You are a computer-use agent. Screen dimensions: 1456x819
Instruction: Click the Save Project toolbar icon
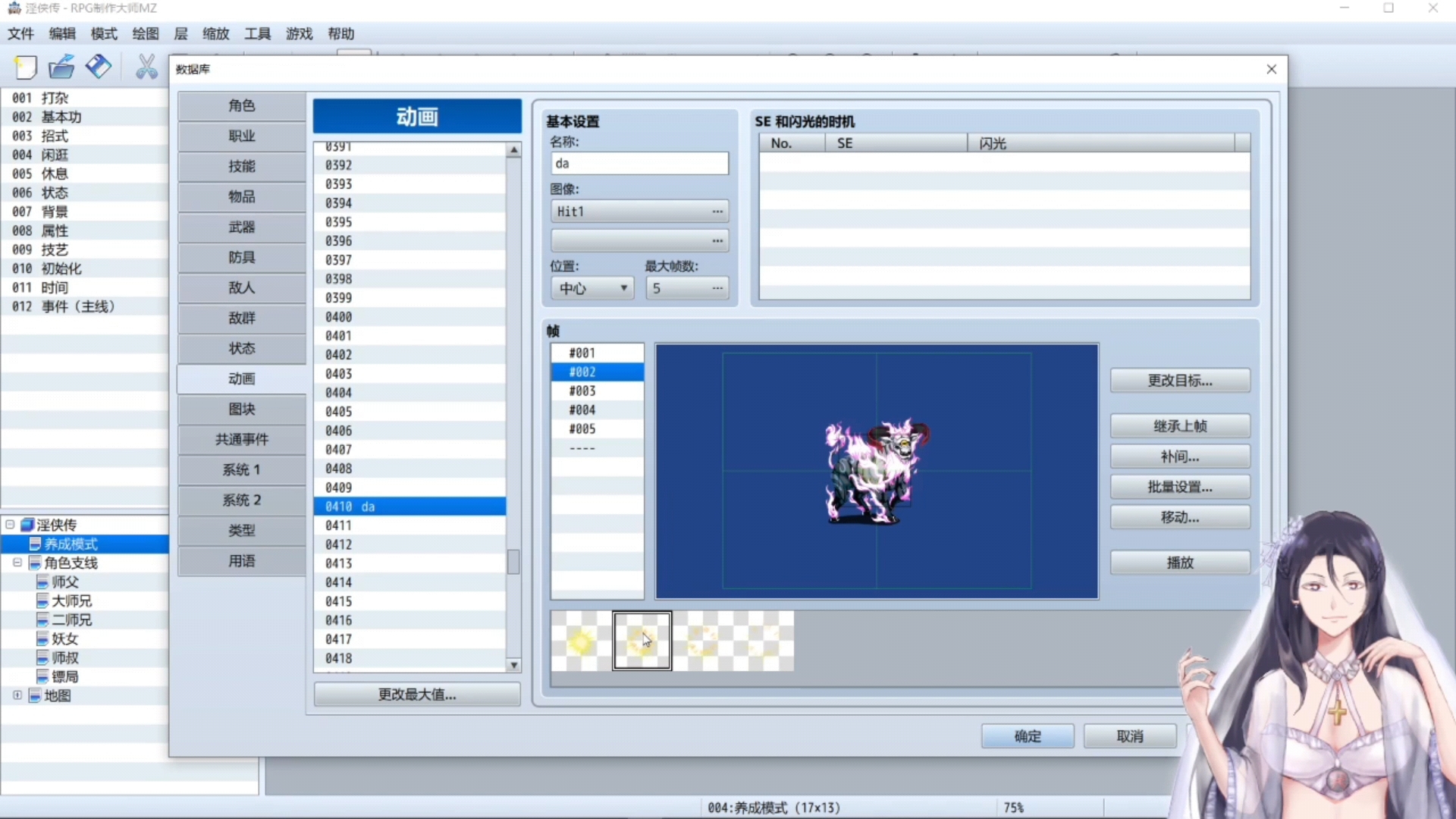pyautogui.click(x=99, y=67)
